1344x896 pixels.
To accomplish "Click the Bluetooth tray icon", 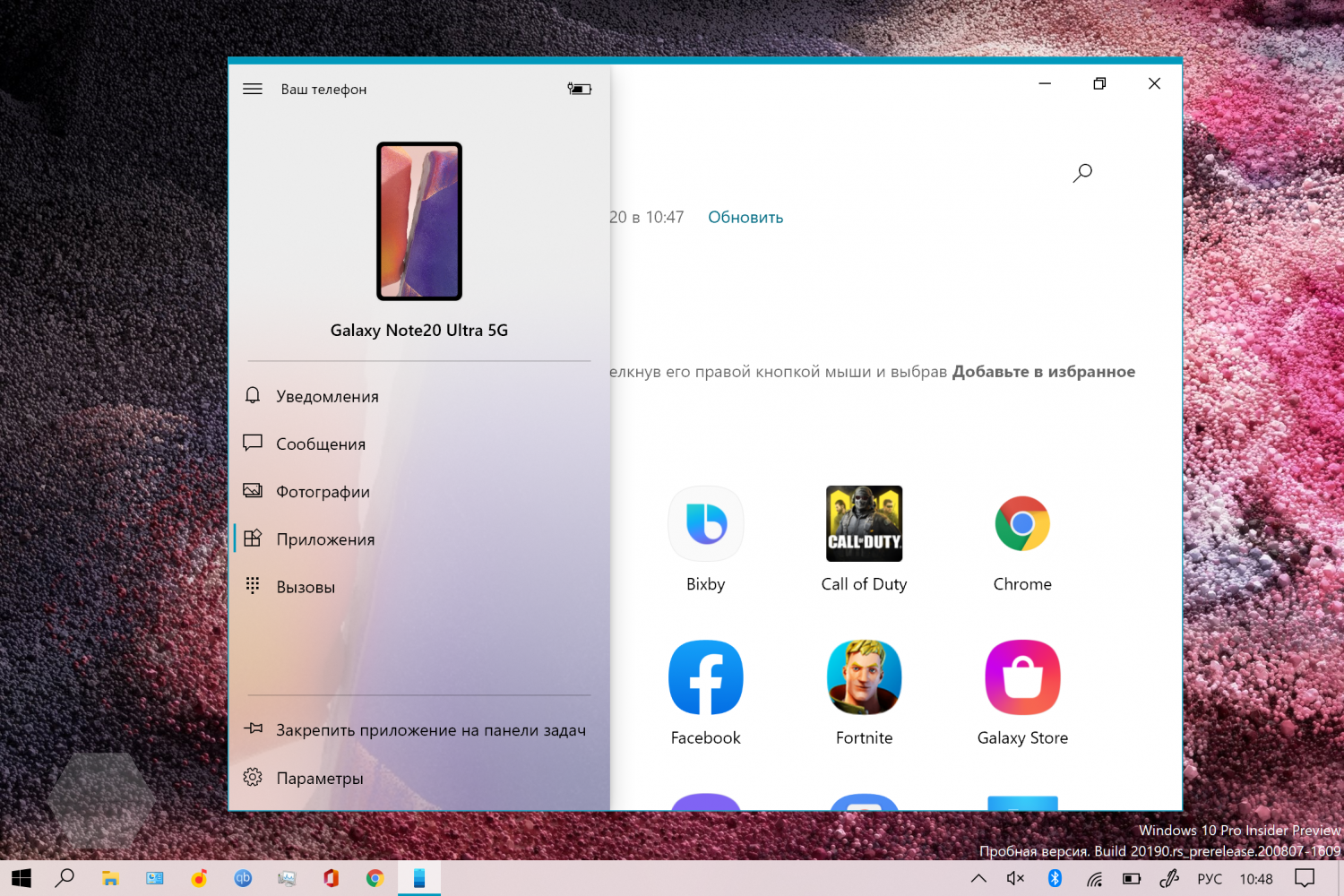I will click(1055, 879).
